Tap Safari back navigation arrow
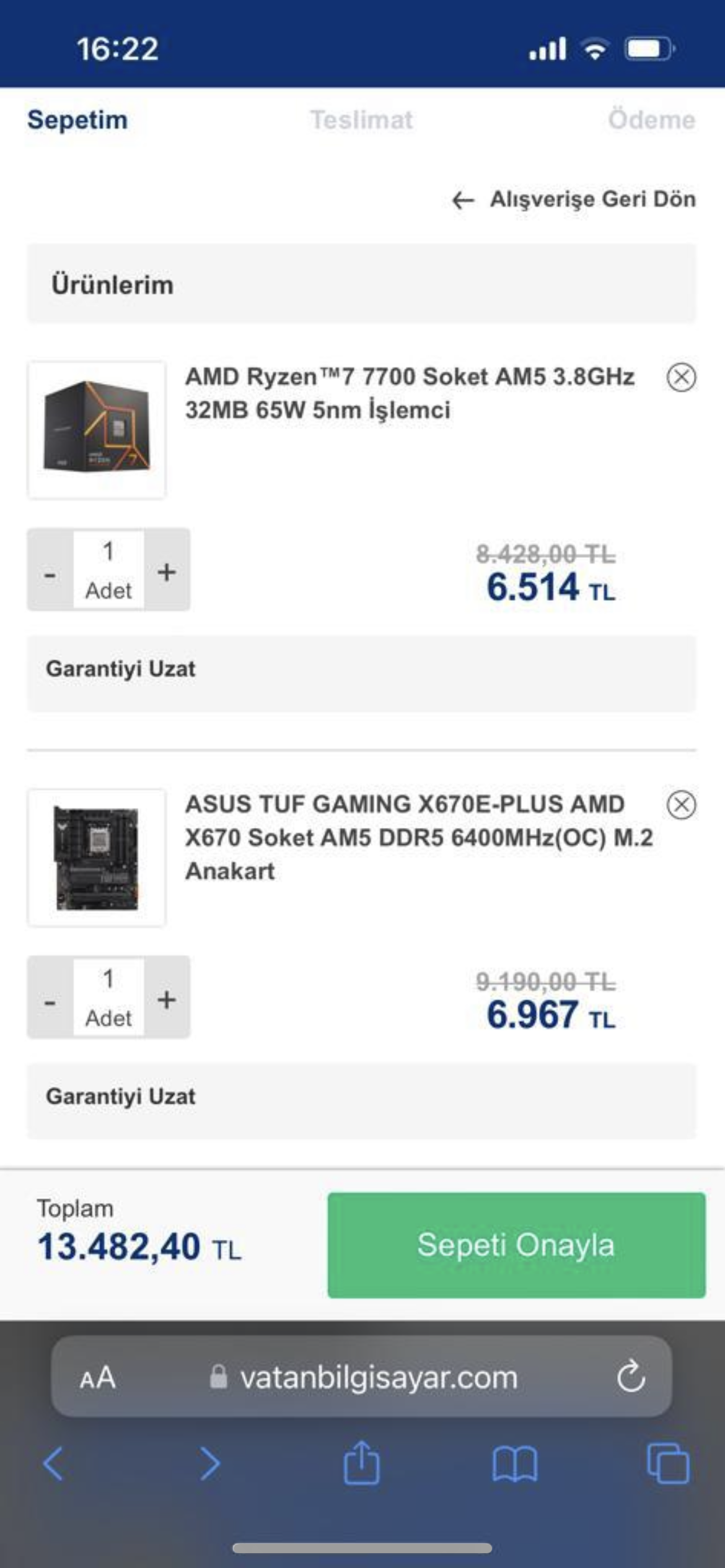Screen dimensions: 725x1568 click(x=53, y=1464)
